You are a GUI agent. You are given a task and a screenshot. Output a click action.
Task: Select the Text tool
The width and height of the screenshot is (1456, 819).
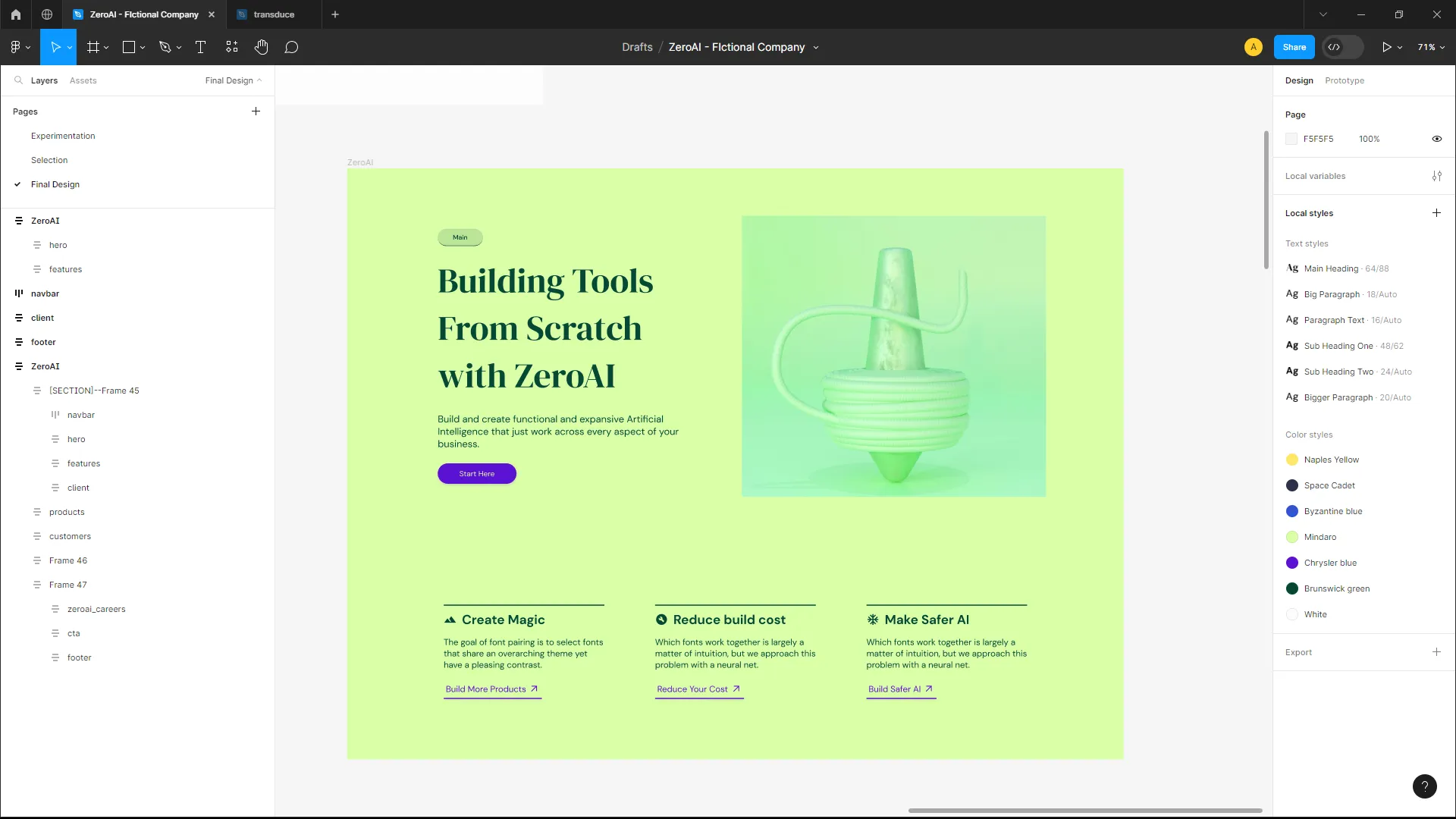pos(201,47)
